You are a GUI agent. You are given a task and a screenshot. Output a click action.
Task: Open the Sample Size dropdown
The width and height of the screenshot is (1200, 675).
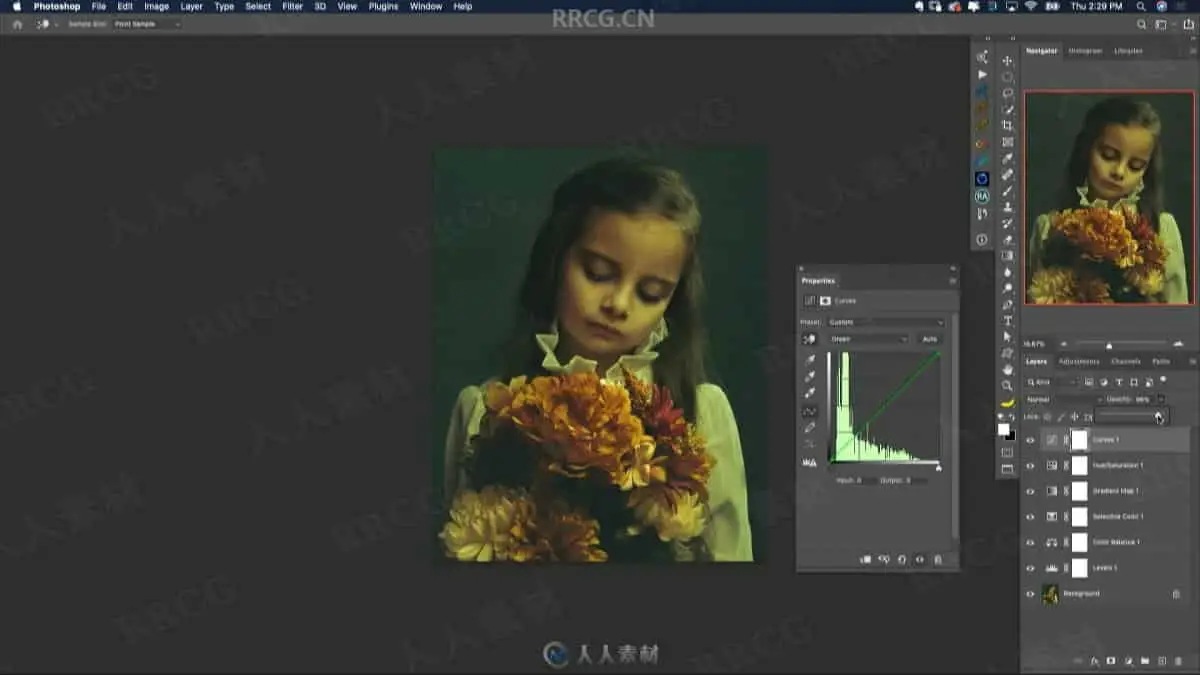pyautogui.click(x=146, y=24)
